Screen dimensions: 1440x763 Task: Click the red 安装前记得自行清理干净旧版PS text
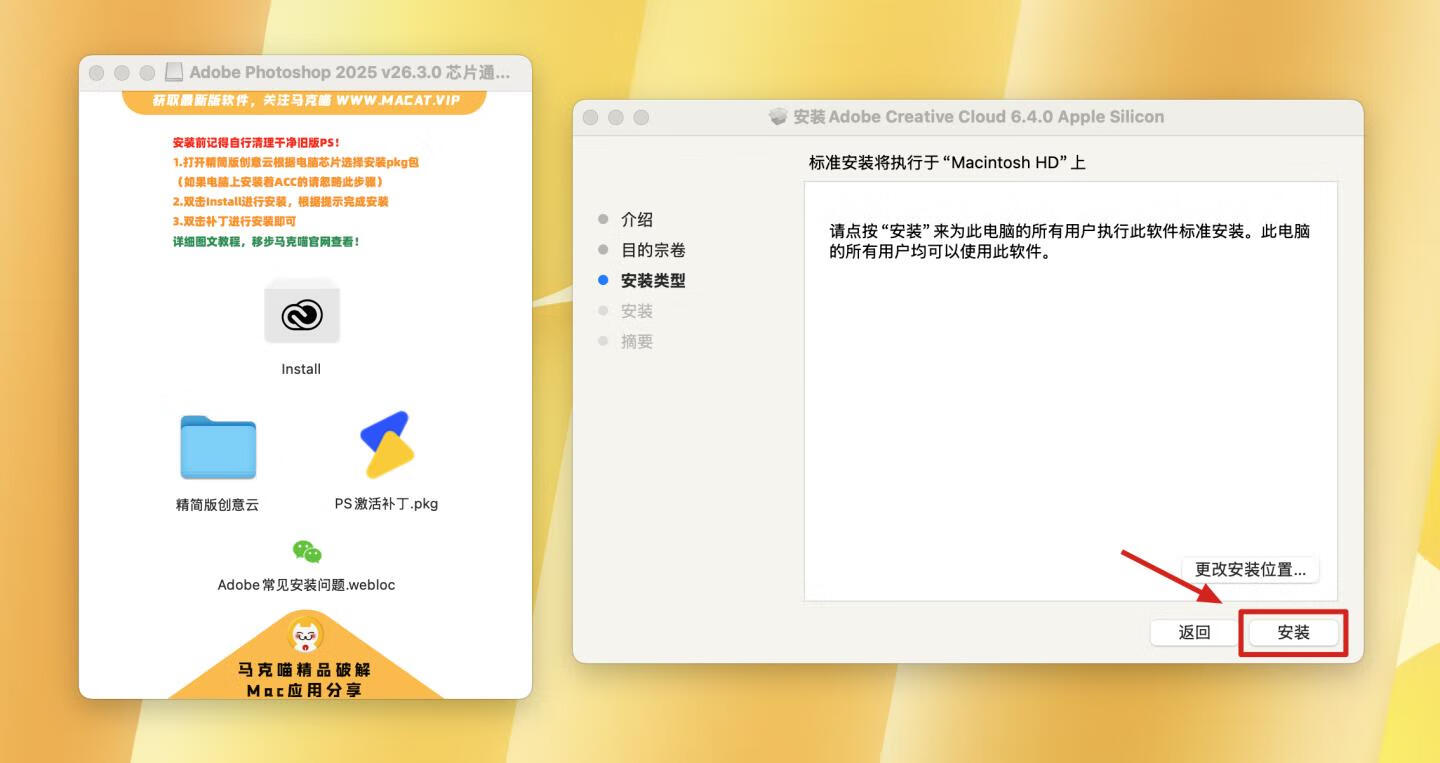pyautogui.click(x=256, y=143)
